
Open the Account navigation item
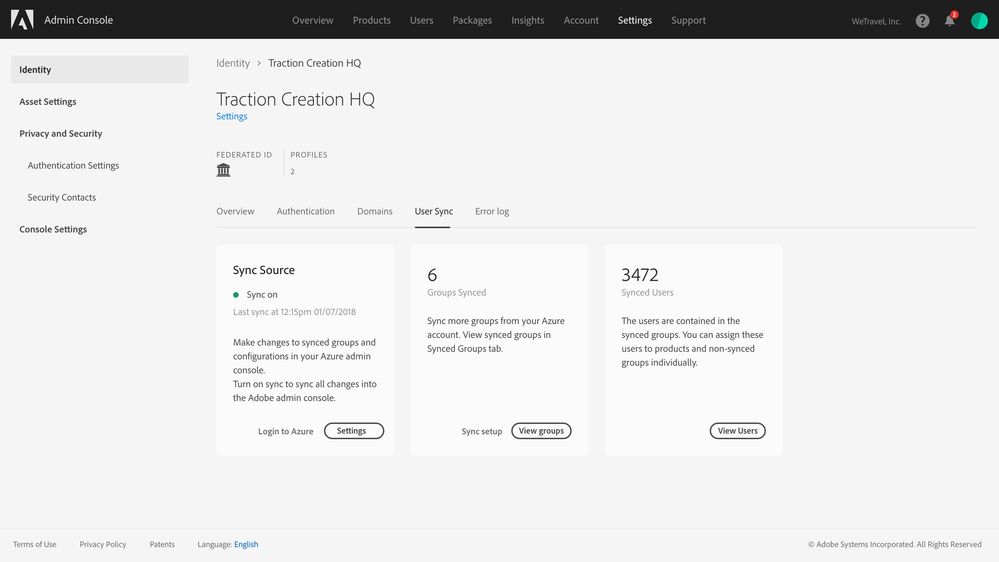pyautogui.click(x=581, y=20)
